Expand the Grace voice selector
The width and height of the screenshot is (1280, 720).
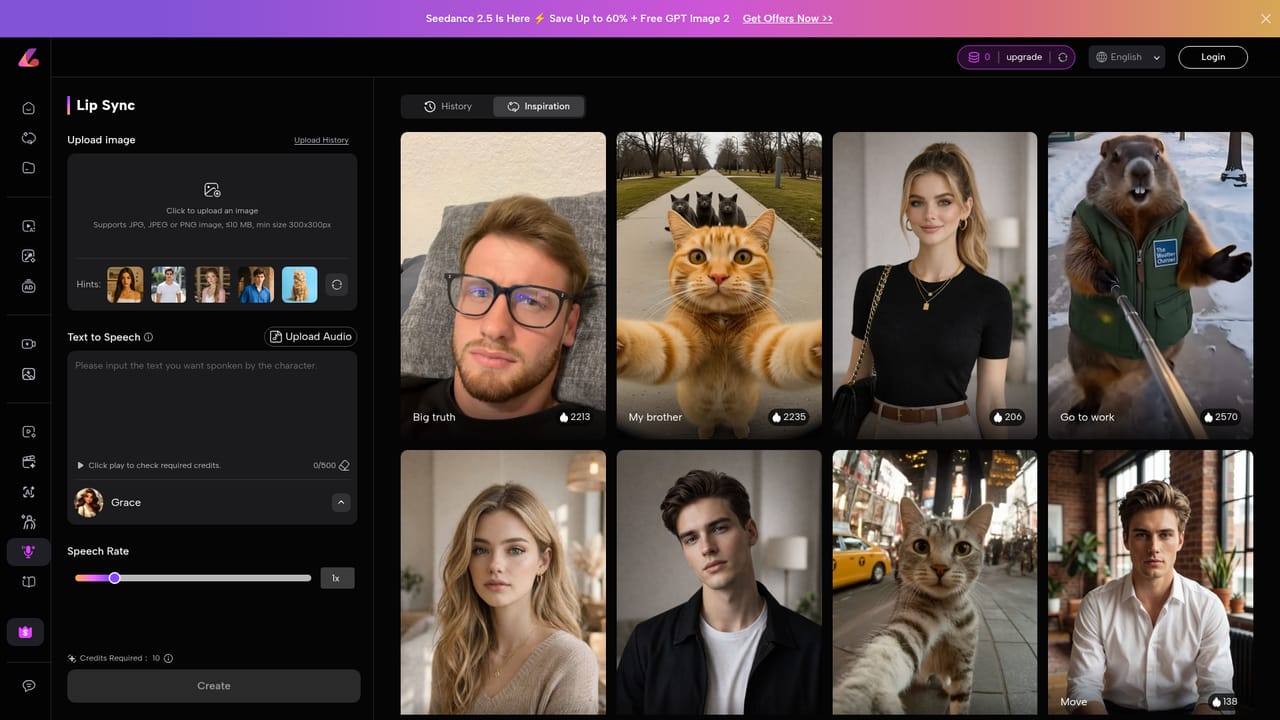click(341, 502)
